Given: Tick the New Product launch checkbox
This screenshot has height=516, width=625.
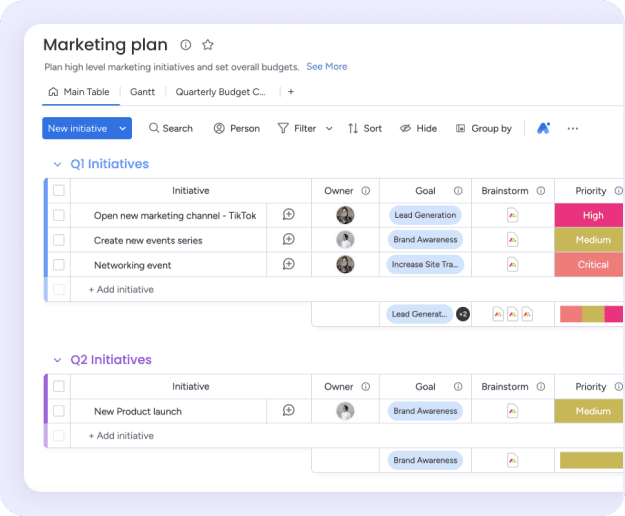Looking at the screenshot, I should pyautogui.click(x=59, y=411).
